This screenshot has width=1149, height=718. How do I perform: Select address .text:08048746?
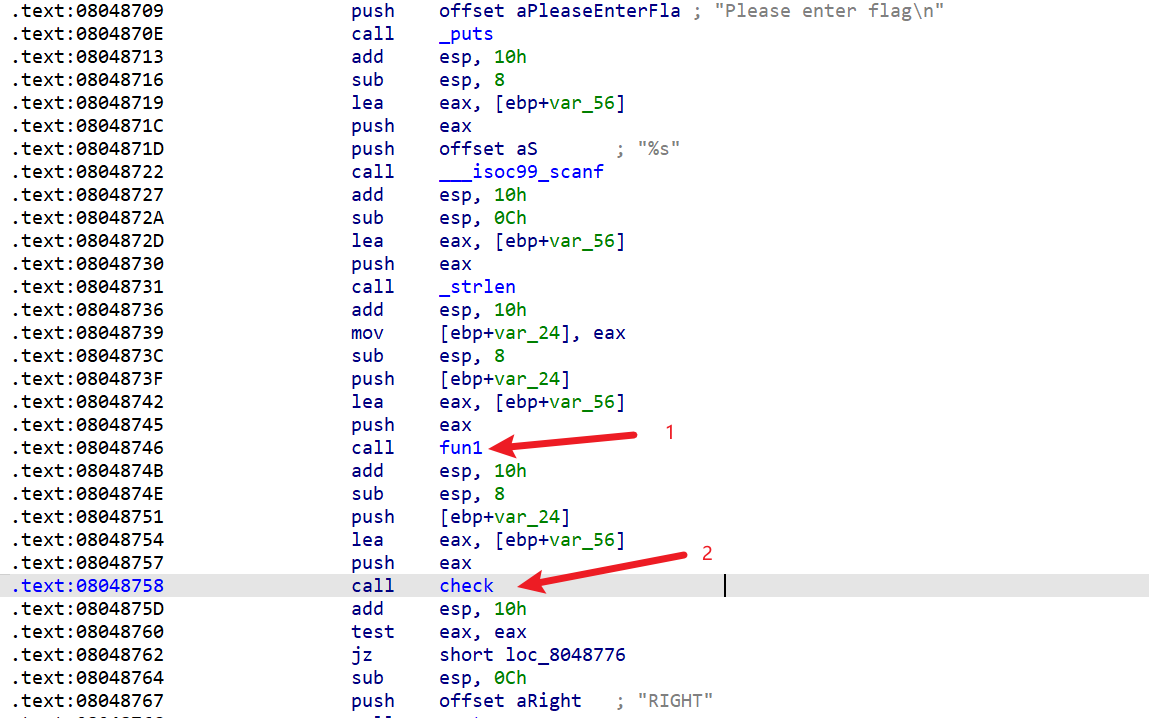(x=87, y=448)
